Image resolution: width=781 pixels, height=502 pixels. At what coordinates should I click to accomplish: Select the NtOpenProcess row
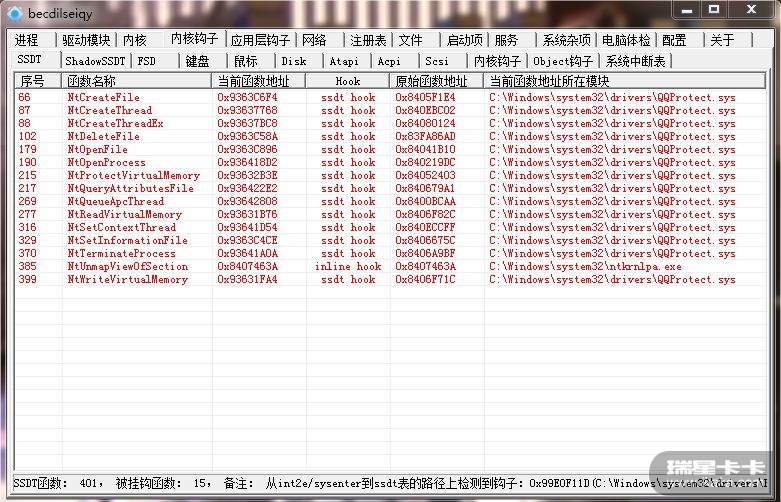(390, 162)
